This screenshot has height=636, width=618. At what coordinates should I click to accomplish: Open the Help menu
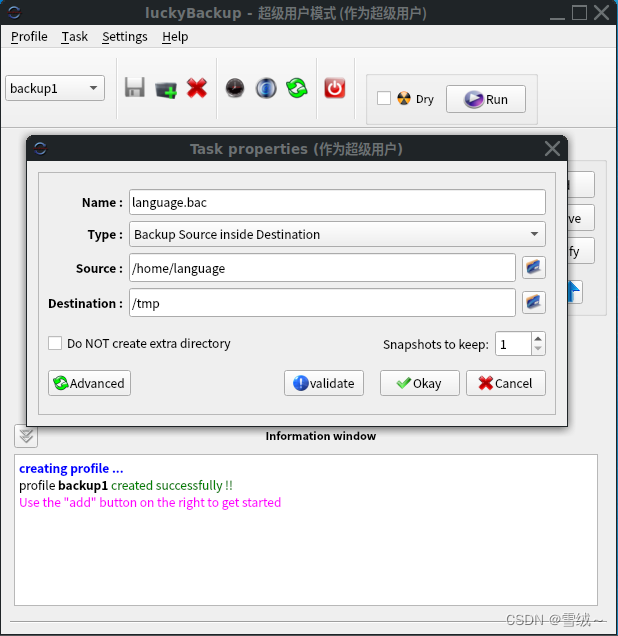175,37
